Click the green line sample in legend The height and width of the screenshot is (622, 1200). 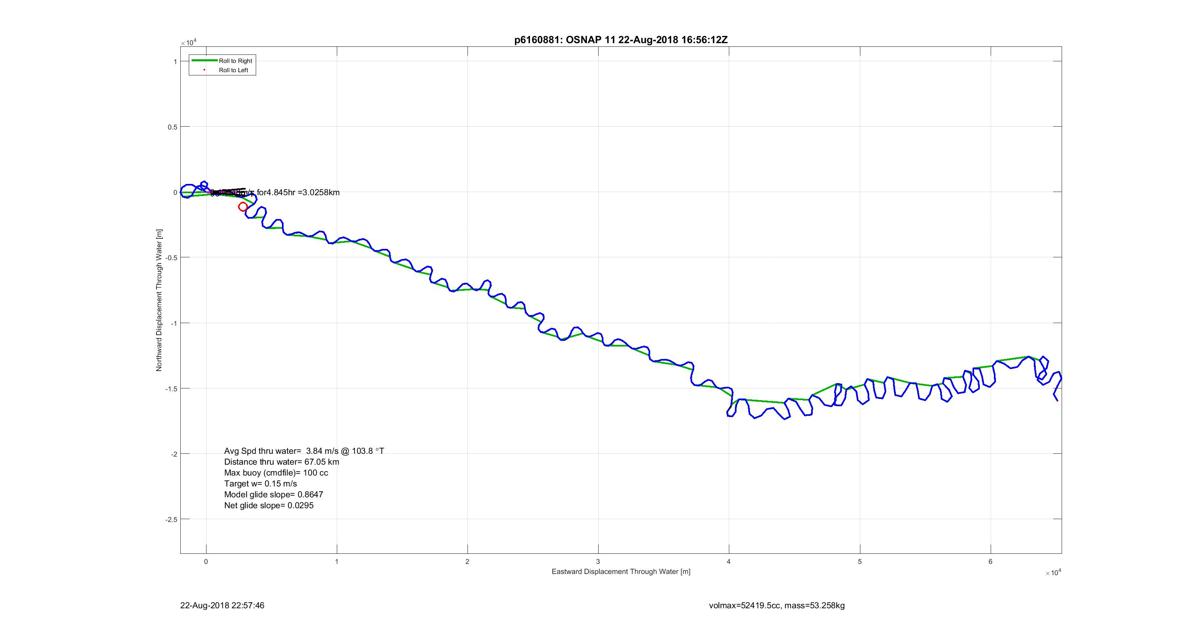tap(203, 61)
